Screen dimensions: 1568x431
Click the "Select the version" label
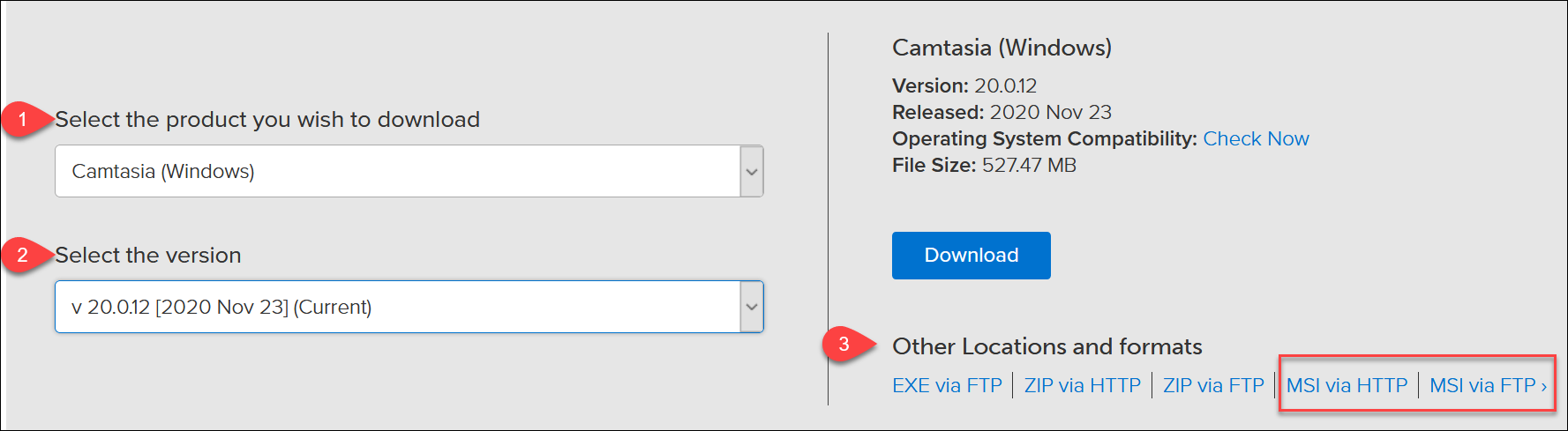pos(148,255)
